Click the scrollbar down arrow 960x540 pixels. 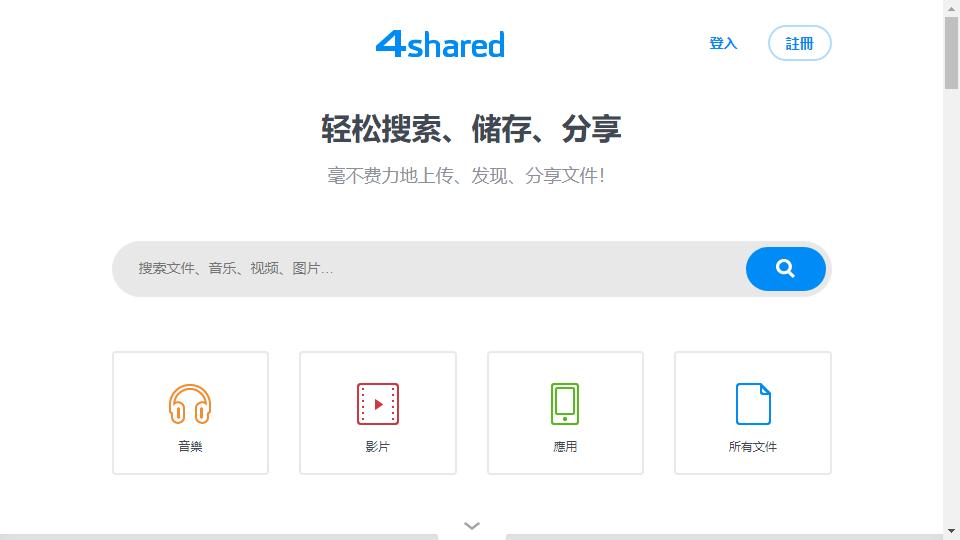tap(951, 531)
